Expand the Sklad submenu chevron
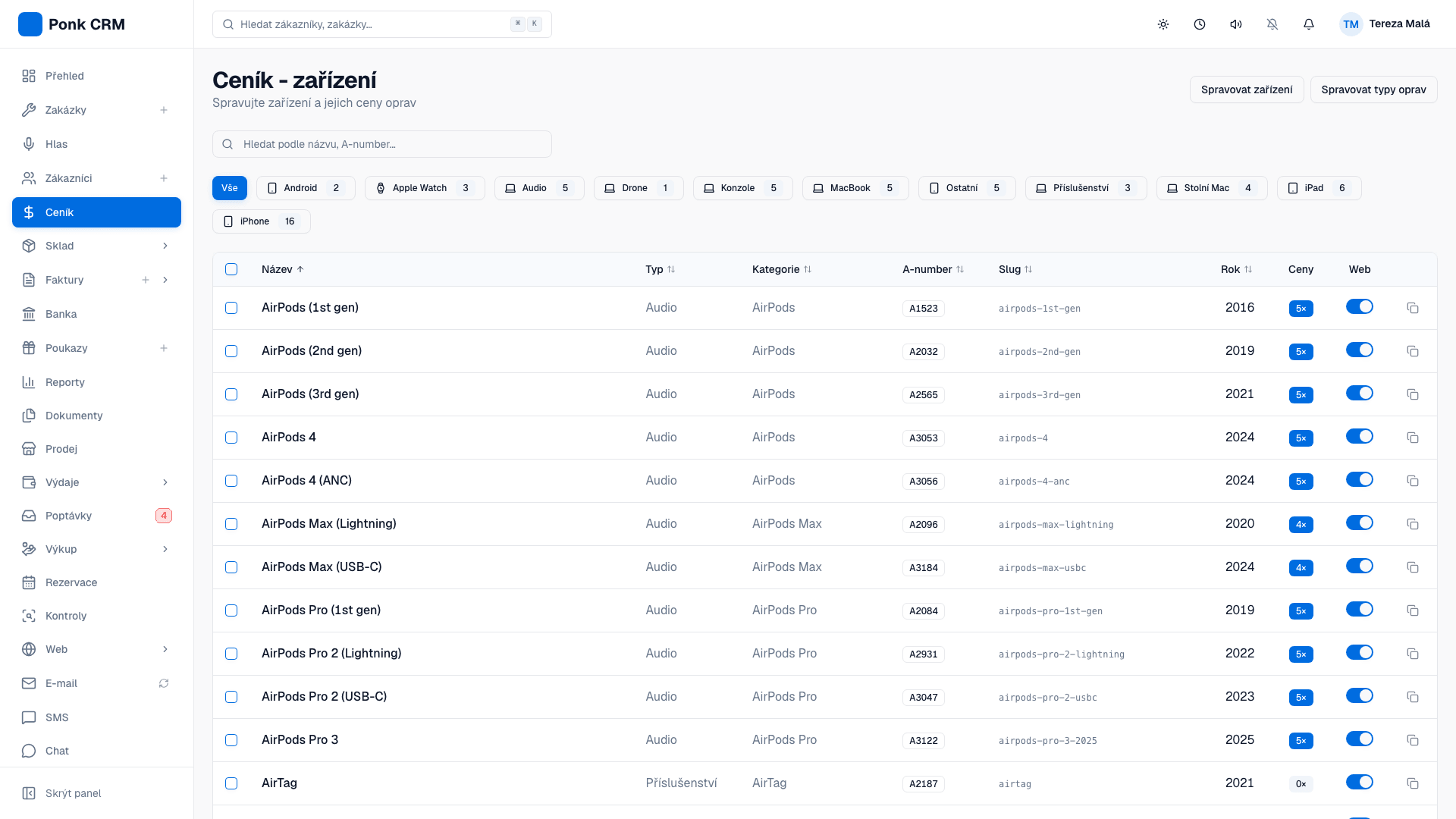Viewport: 1456px width, 819px height. (x=165, y=246)
